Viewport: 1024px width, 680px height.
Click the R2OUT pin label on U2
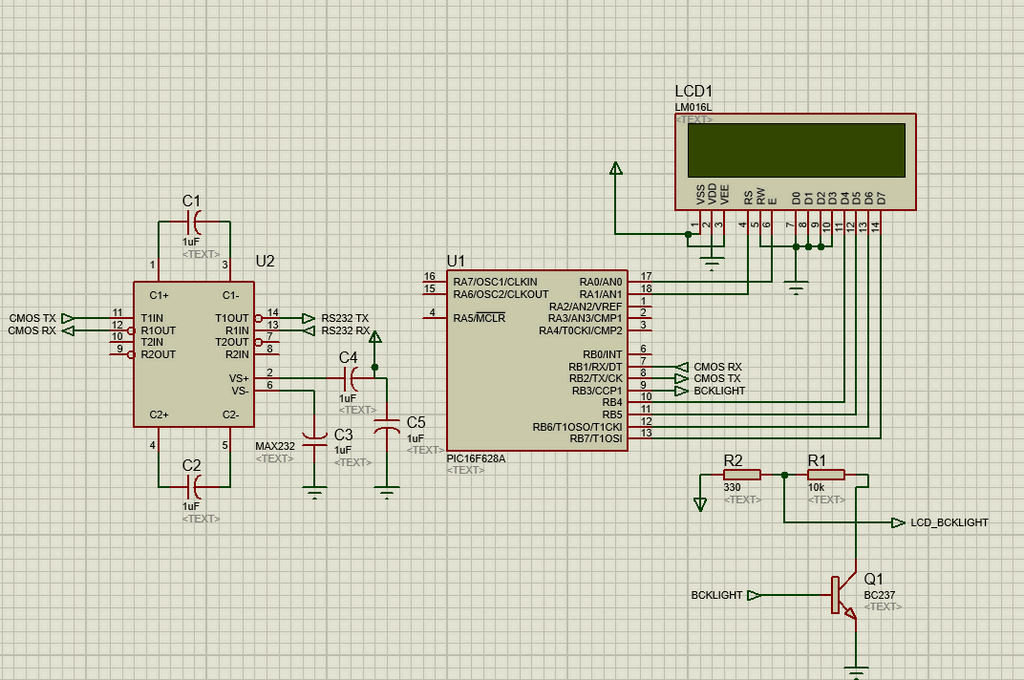point(158,355)
